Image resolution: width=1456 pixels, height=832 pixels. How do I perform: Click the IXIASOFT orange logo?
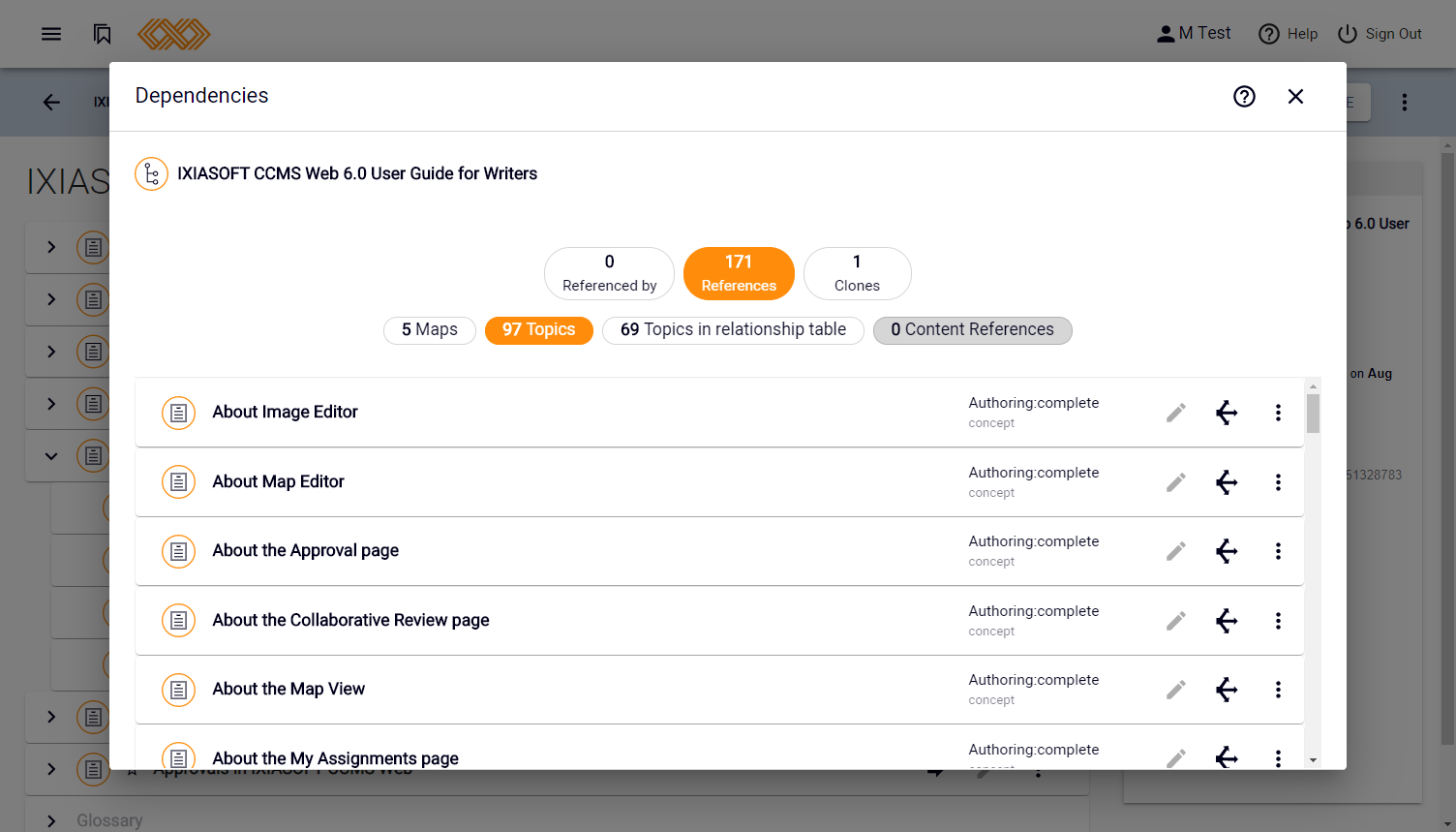[174, 34]
